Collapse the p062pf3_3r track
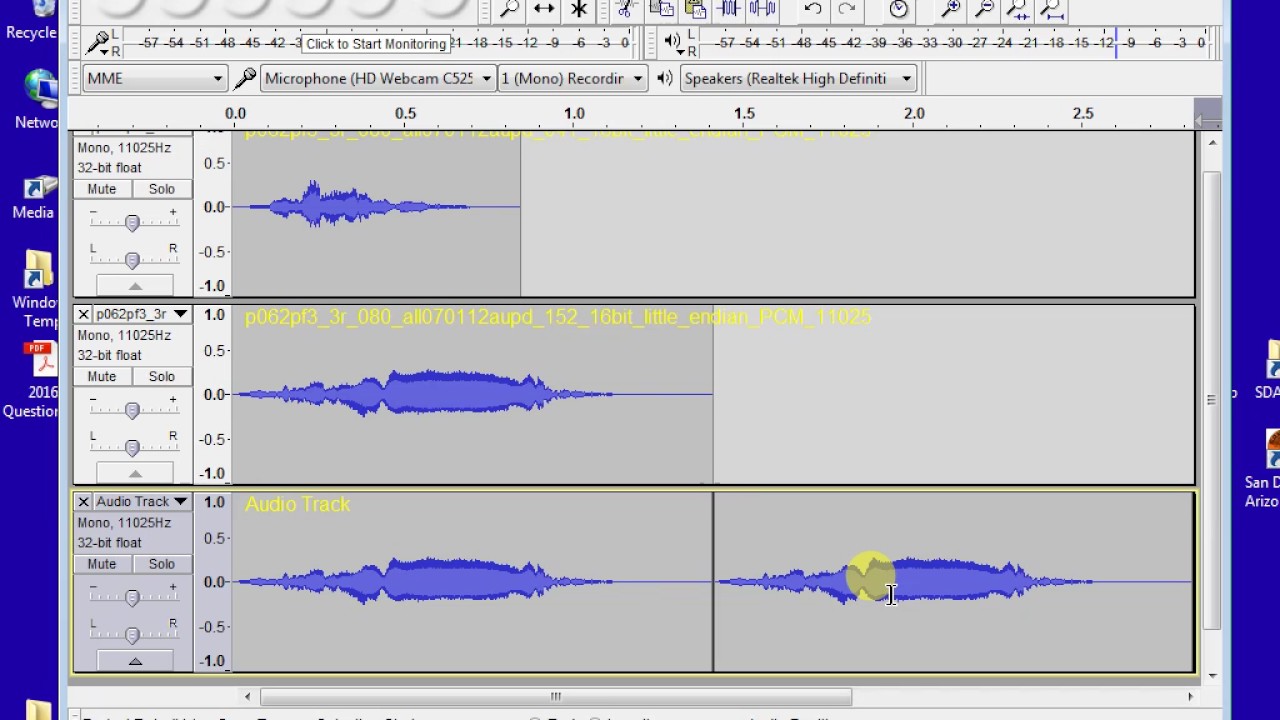1280x720 pixels. [135, 474]
